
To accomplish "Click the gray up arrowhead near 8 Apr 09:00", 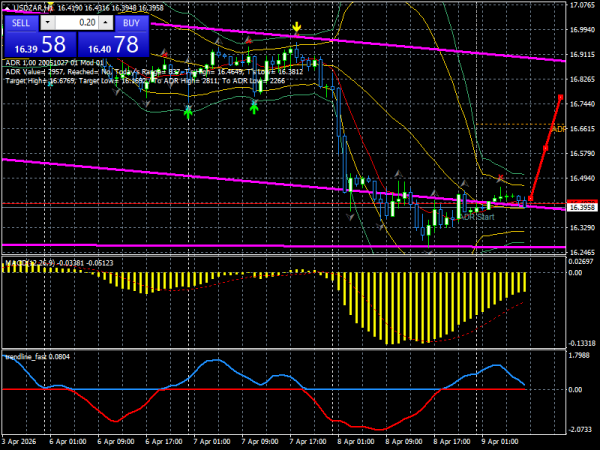I will tap(399, 174).
